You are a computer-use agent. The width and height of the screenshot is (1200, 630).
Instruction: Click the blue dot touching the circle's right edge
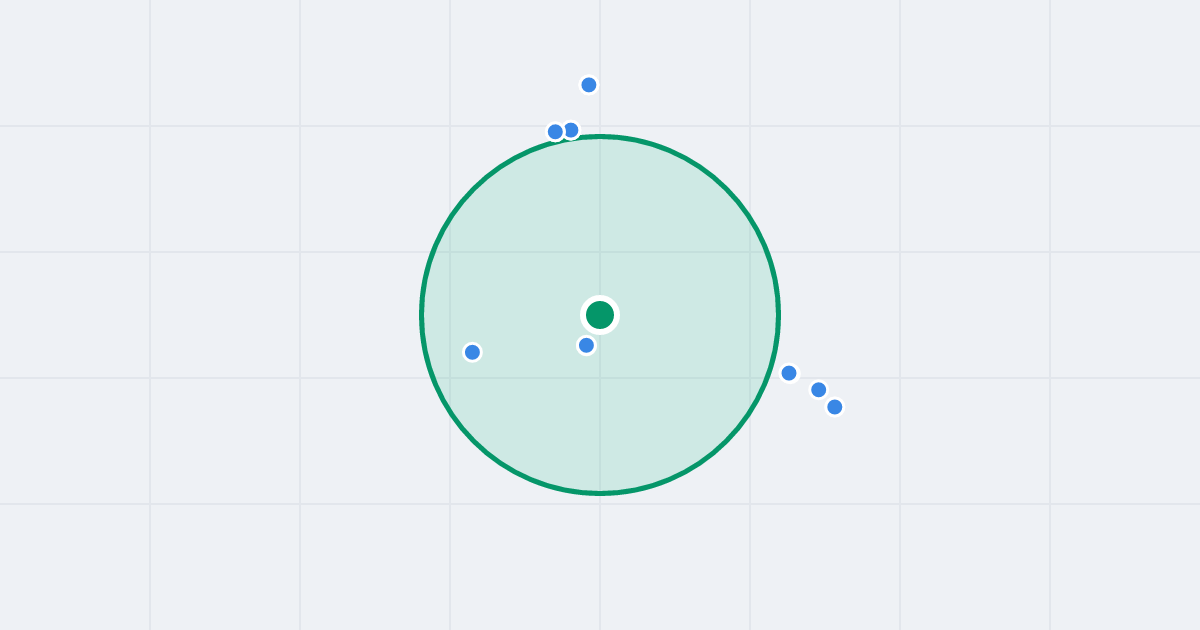tap(789, 373)
